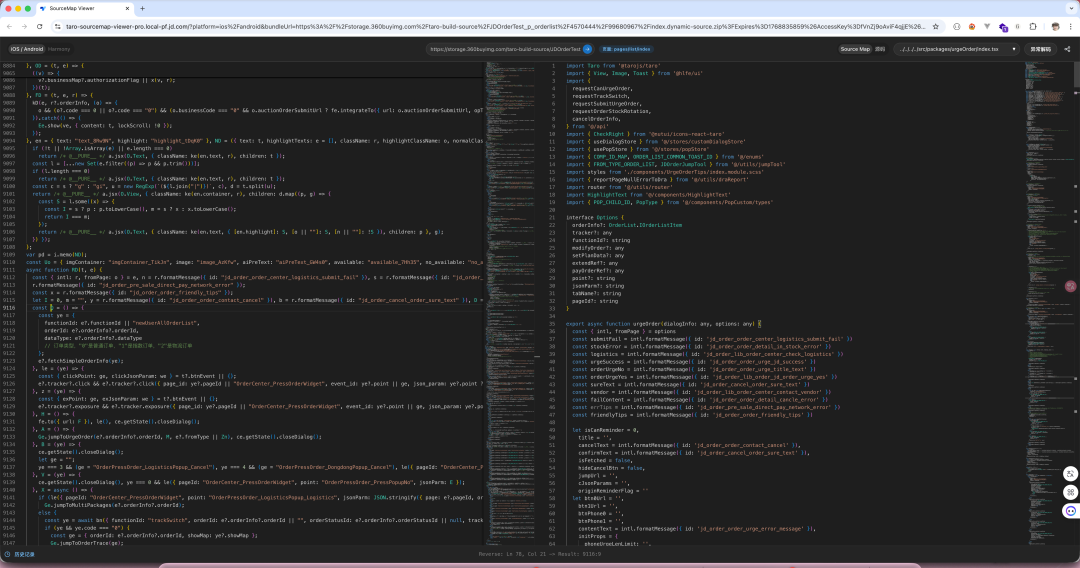Click the white translate floating button
This screenshot has width=1080, height=568.
click(1070, 474)
